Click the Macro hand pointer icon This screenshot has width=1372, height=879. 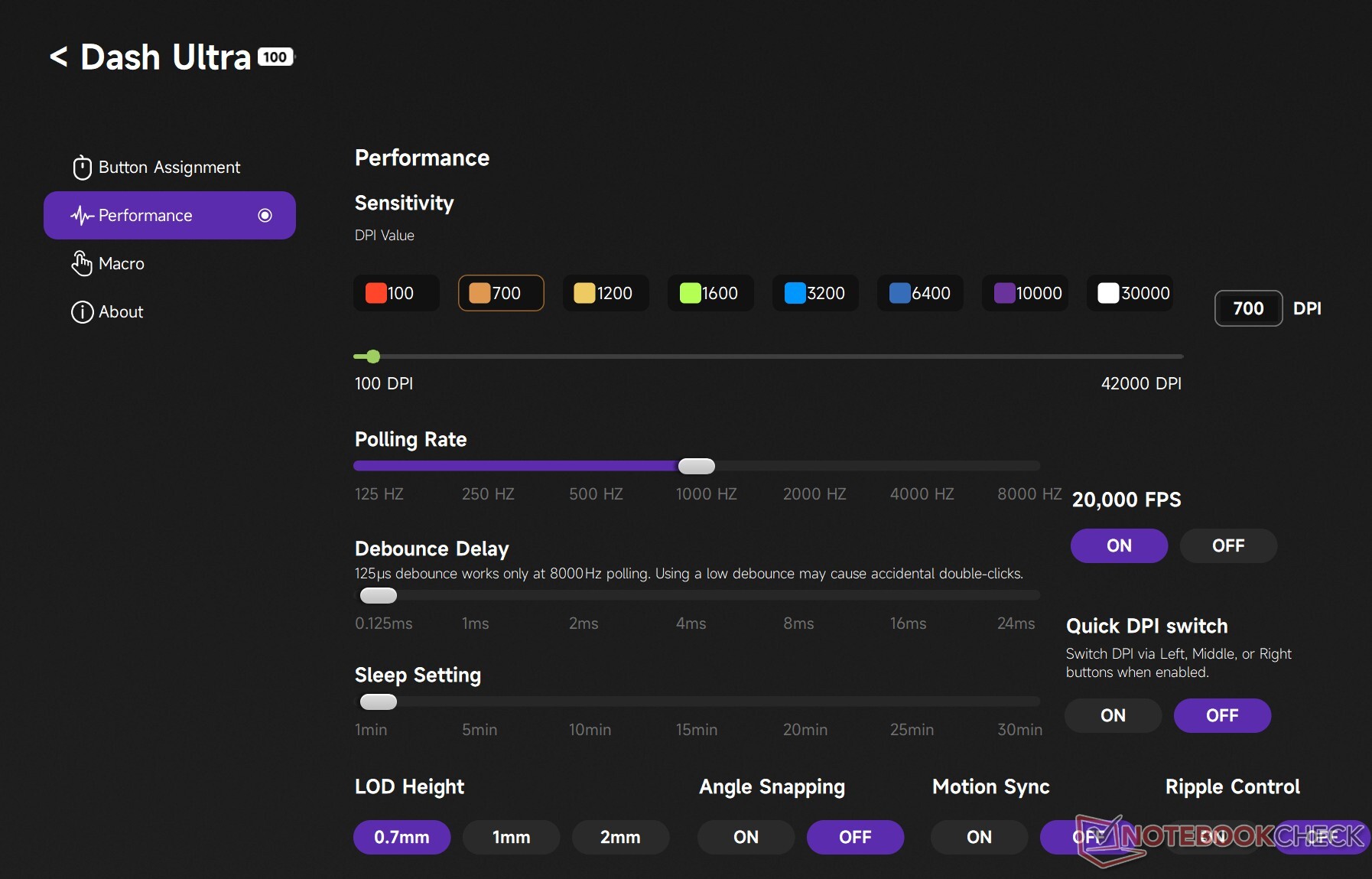tap(82, 264)
